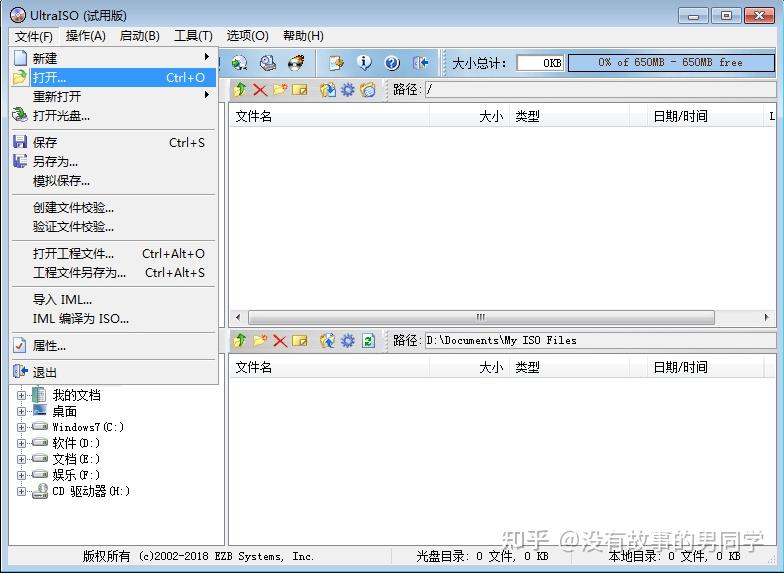Expand the Windows7(C:) drive node
784x573 pixels.
(x=21, y=427)
